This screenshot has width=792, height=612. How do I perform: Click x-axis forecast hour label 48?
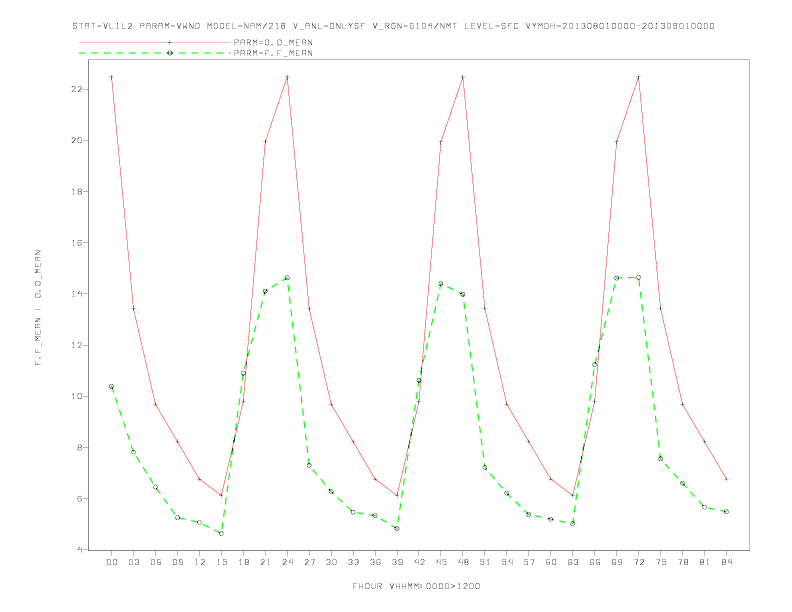463,562
